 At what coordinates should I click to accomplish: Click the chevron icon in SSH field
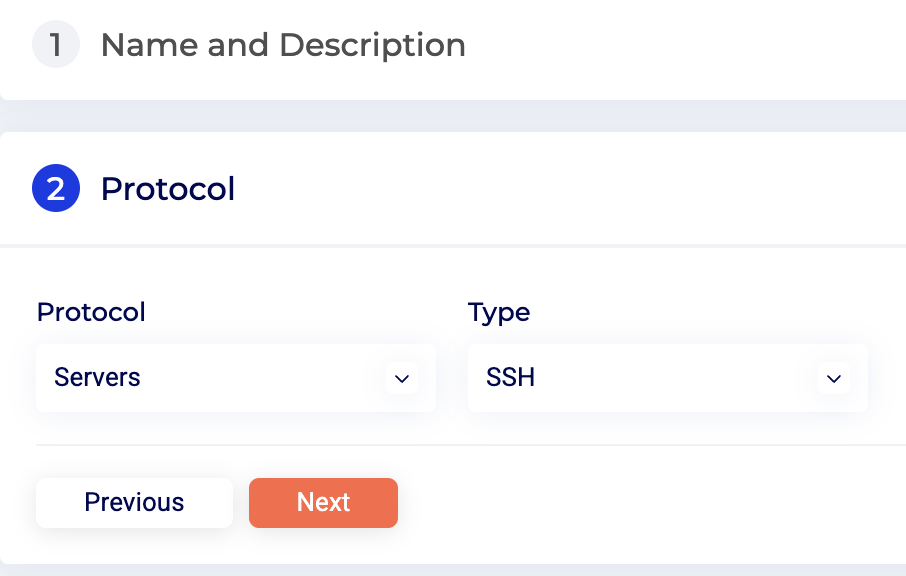tap(834, 379)
